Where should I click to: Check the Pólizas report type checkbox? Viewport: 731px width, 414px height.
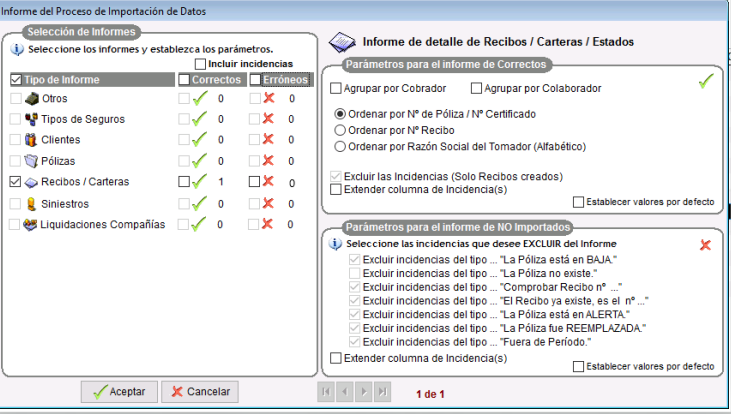point(15,161)
